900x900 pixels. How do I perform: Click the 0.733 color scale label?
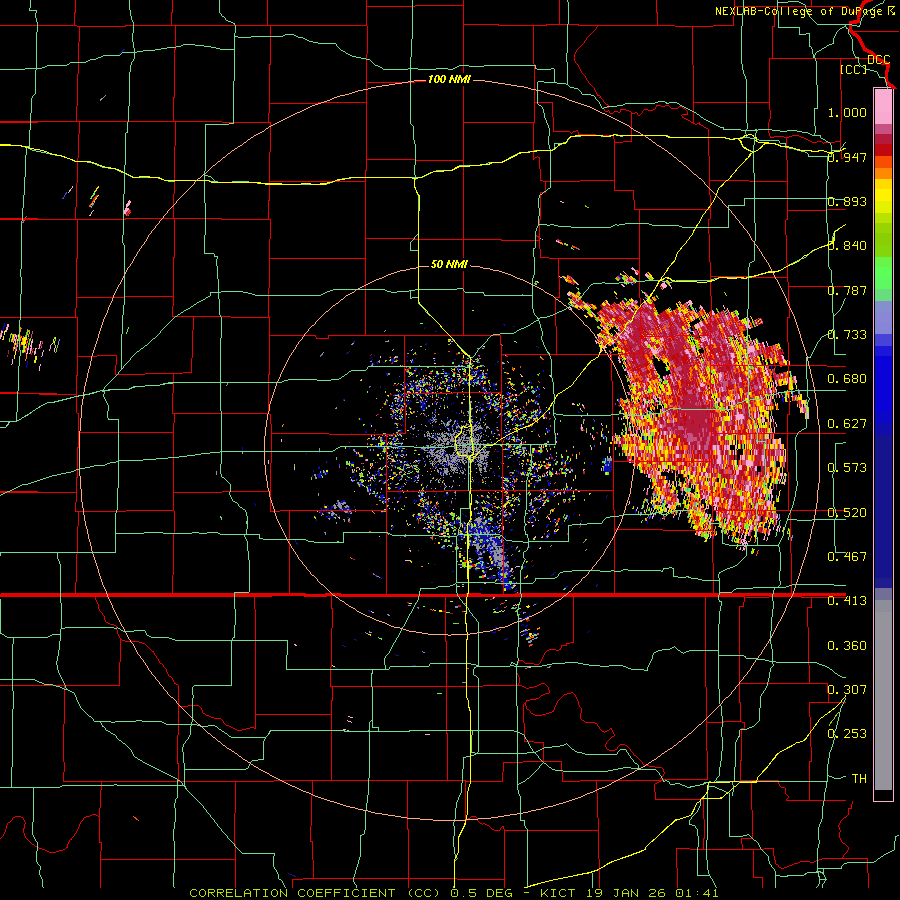[x=847, y=335]
